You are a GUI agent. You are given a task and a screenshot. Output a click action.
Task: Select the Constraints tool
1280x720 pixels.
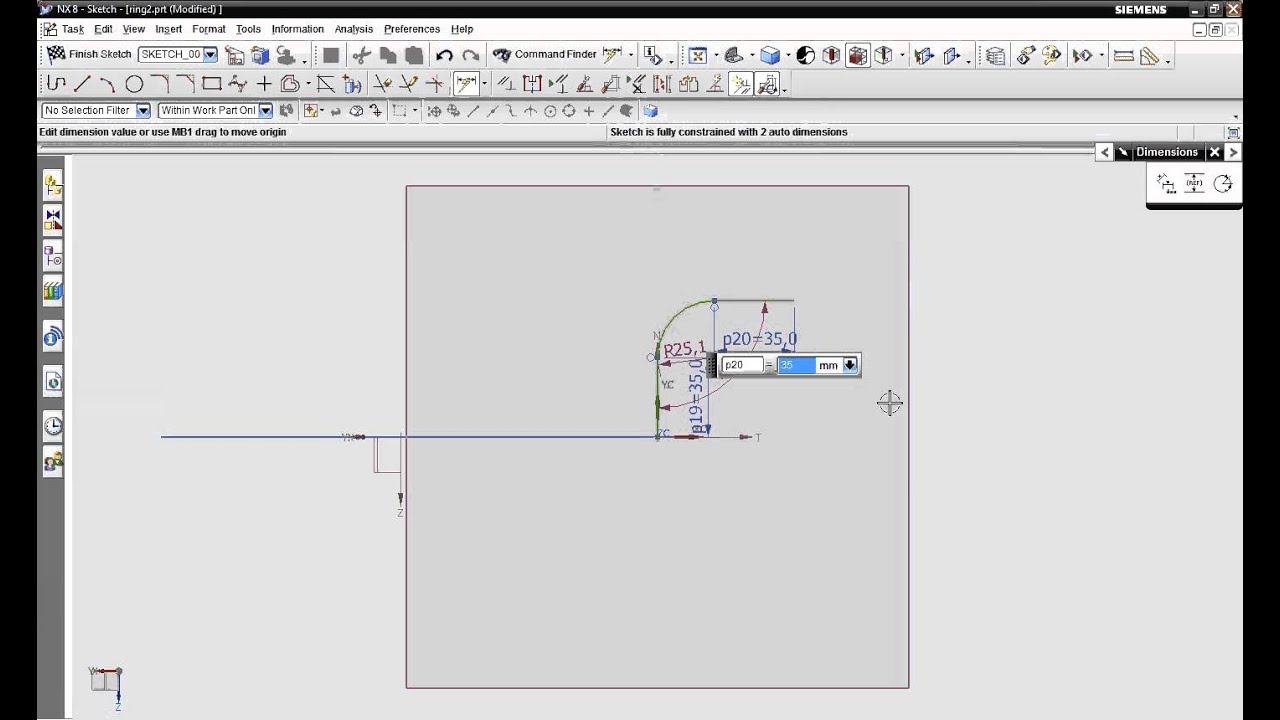(x=506, y=84)
